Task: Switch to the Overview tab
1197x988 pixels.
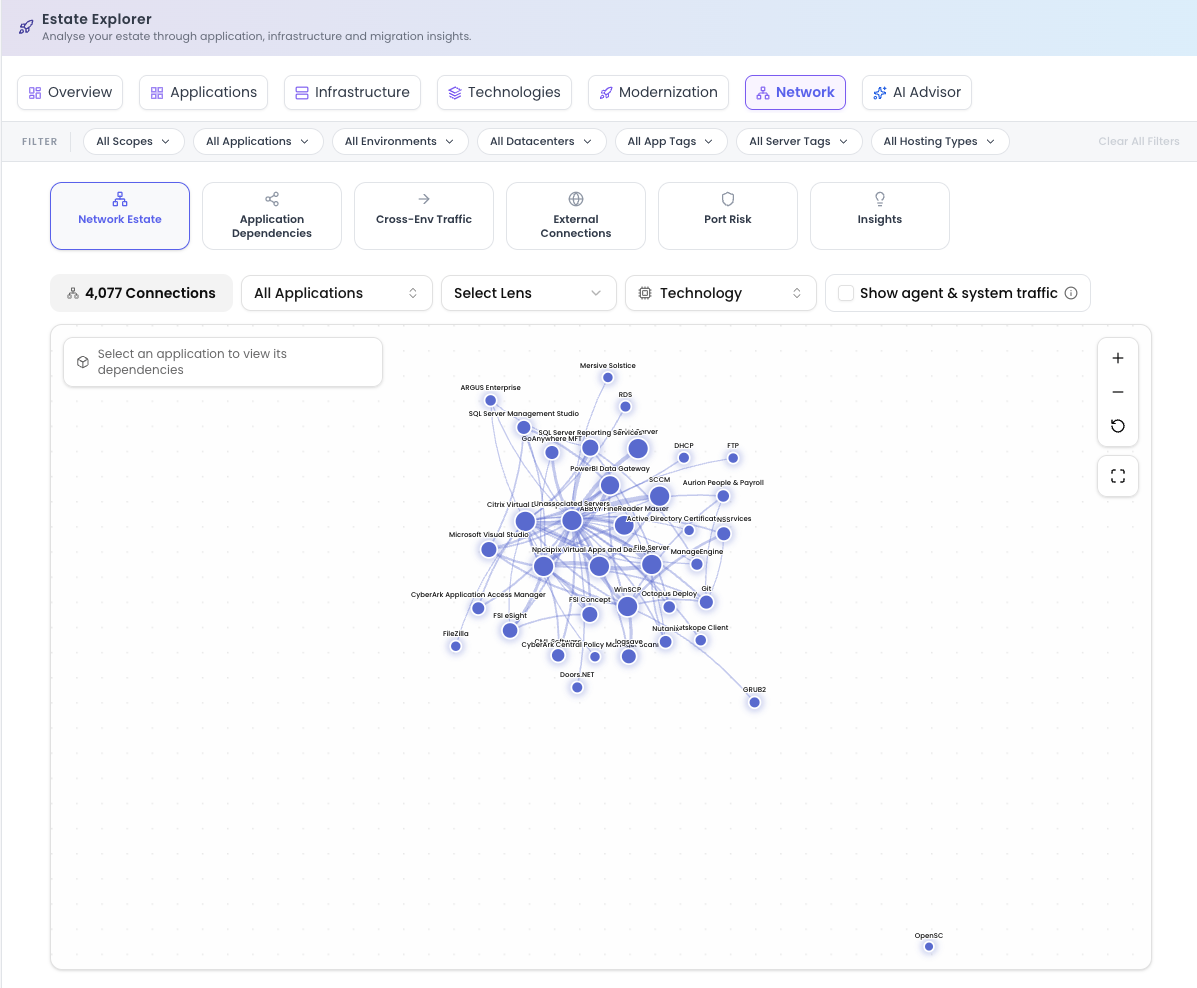Action: coord(70,92)
